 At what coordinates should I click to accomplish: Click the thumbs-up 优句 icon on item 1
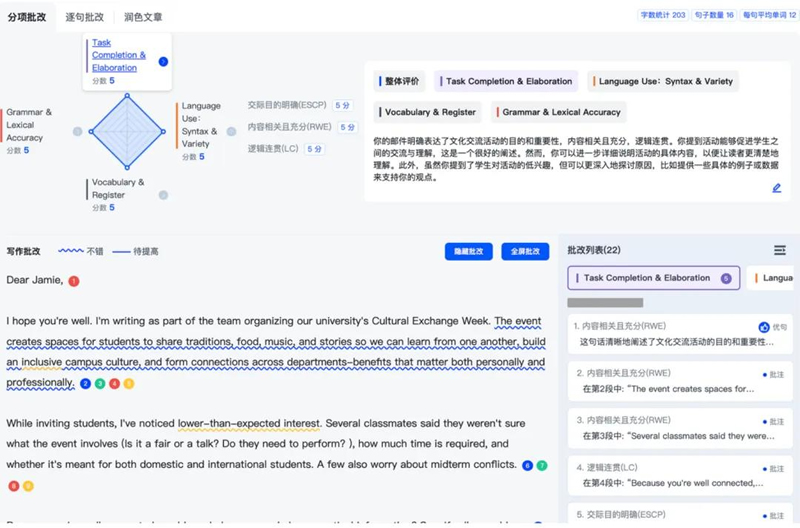[x=765, y=327]
